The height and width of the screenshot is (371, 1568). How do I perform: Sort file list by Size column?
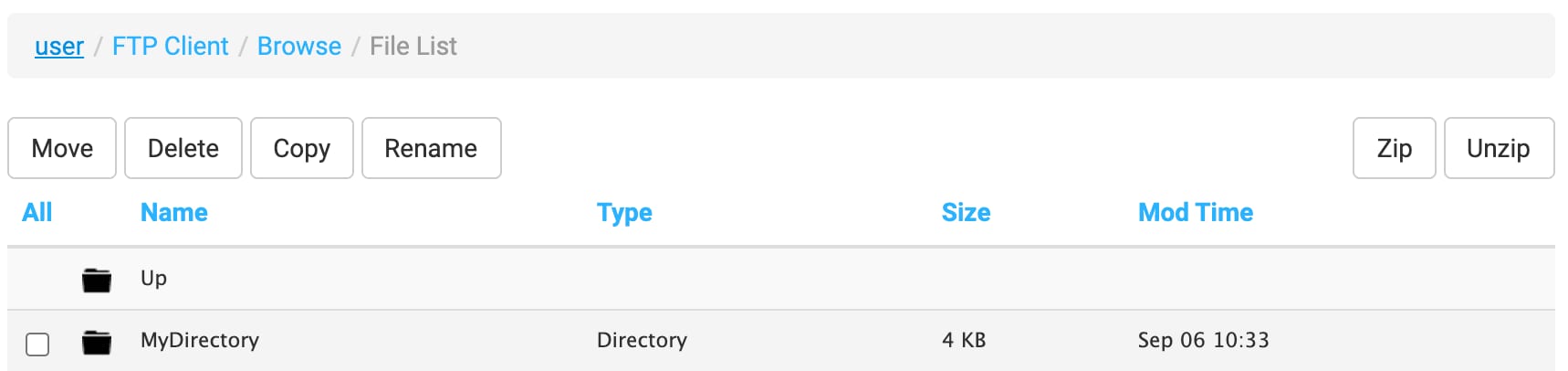pyautogui.click(x=966, y=213)
